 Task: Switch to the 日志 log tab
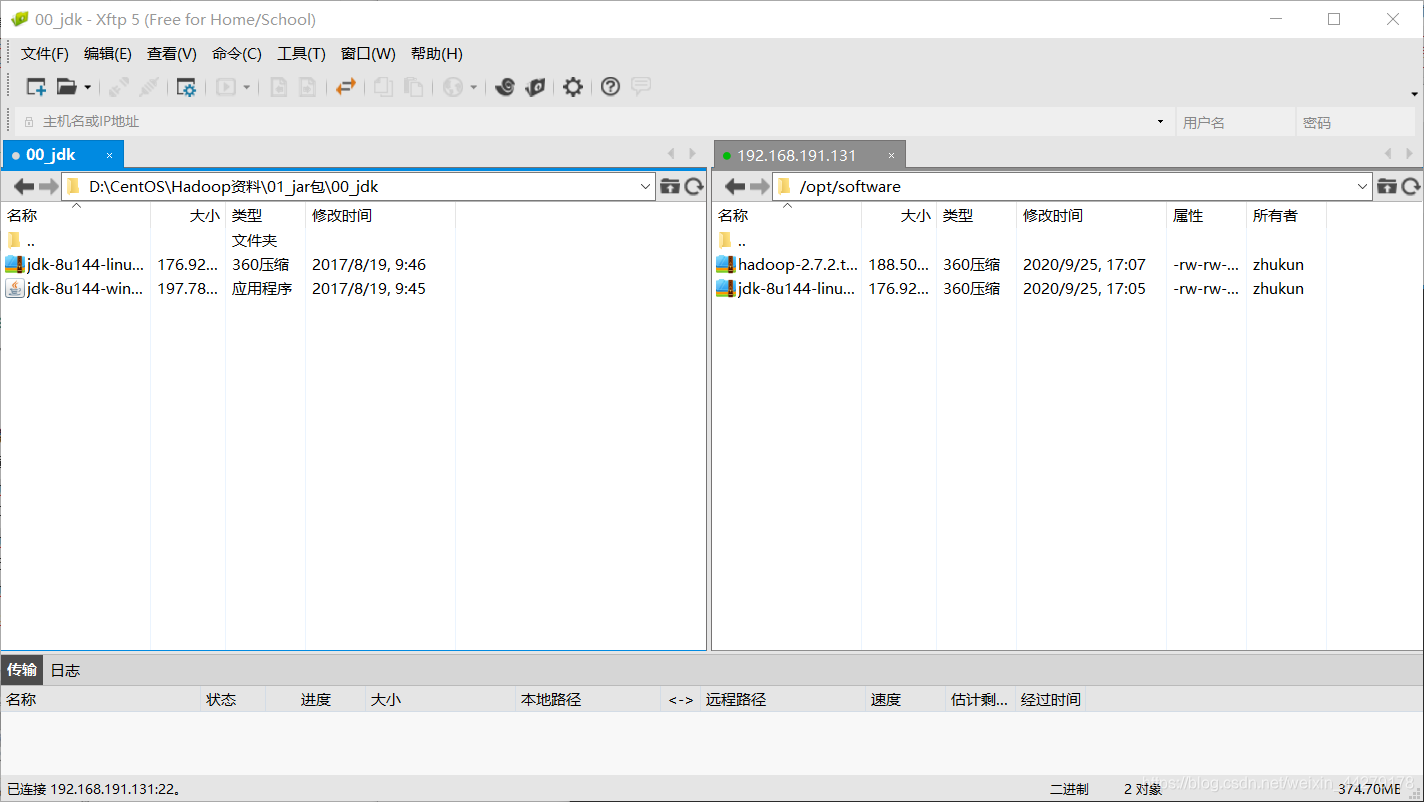[x=65, y=670]
